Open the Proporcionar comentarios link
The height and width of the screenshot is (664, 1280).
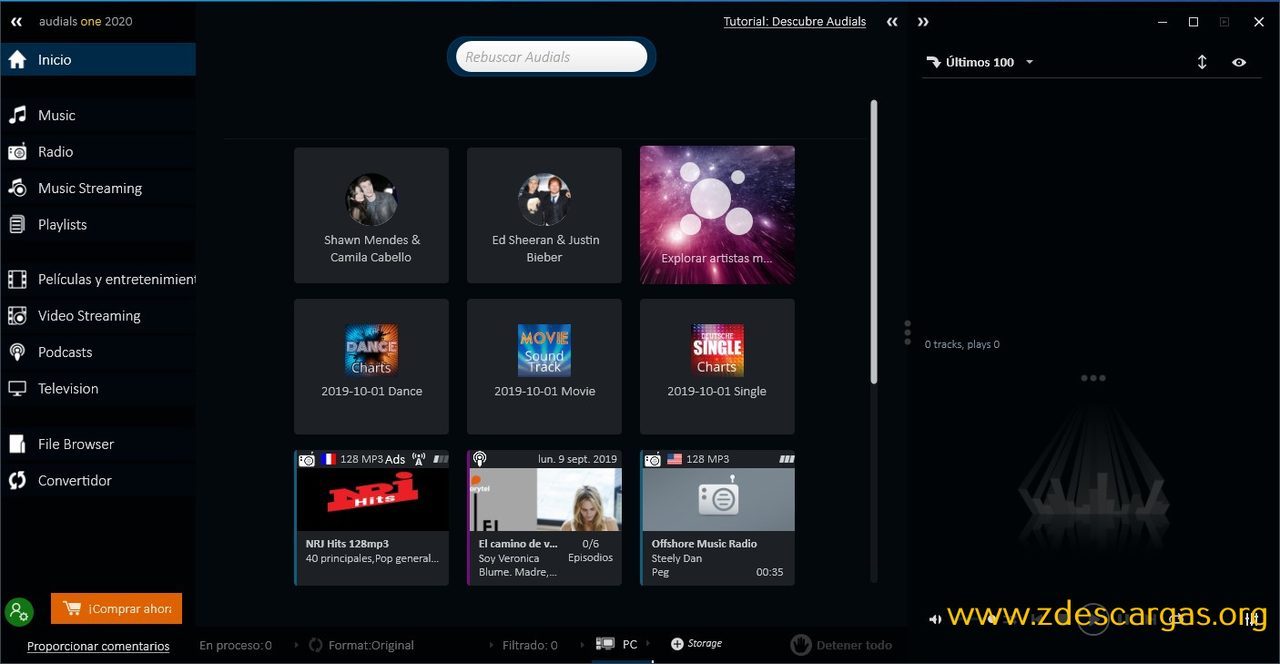(98, 646)
